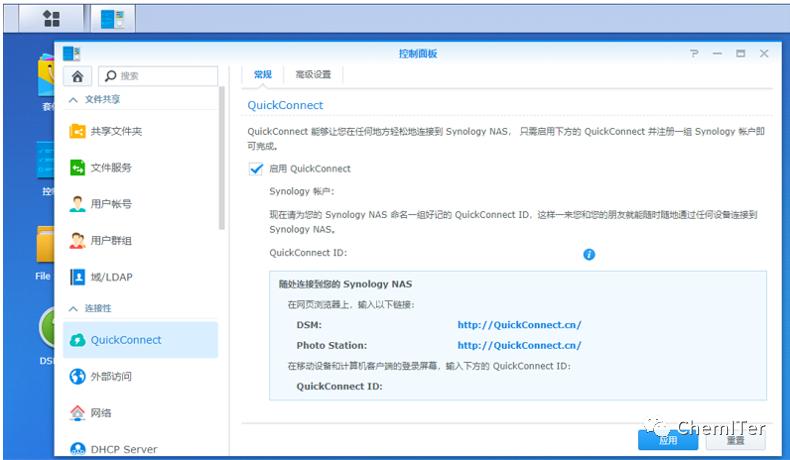Open 域/LDAP icon

click(x=77, y=277)
